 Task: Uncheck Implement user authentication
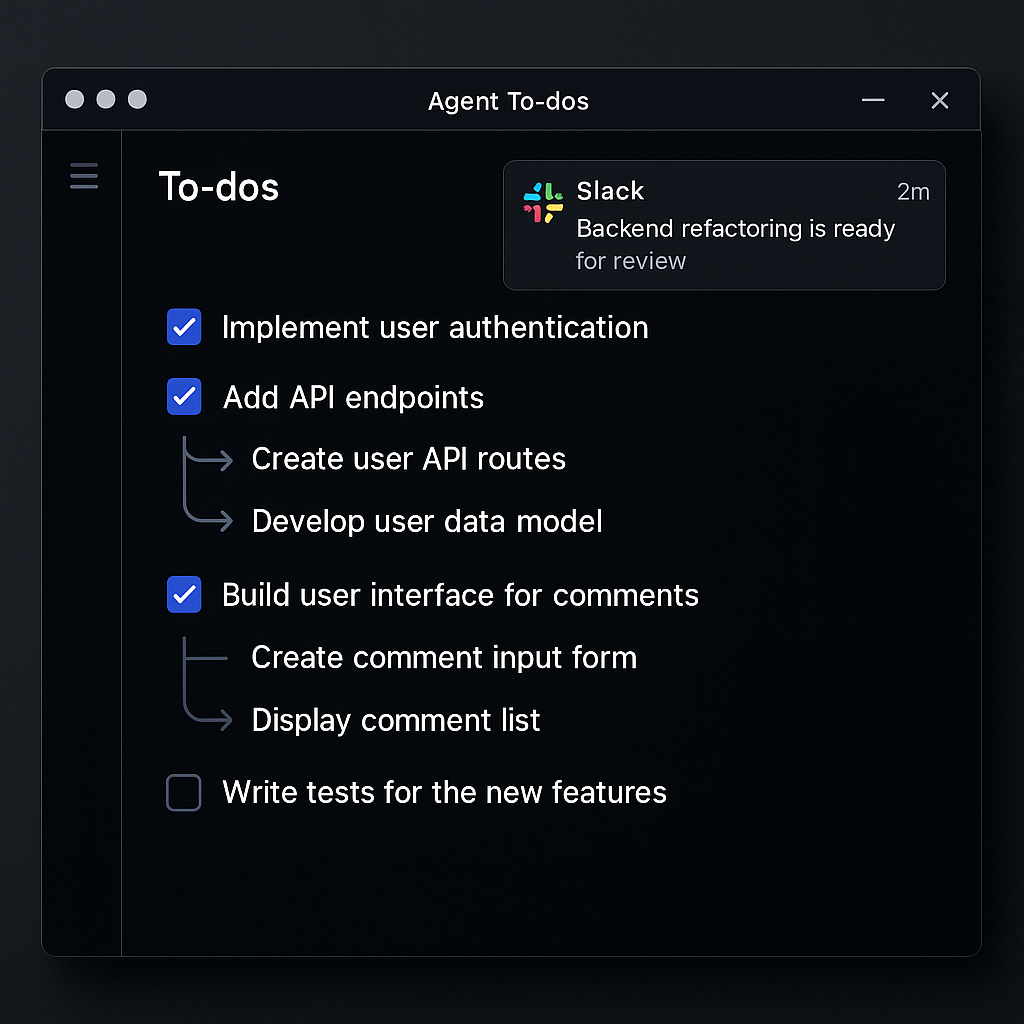(x=184, y=327)
